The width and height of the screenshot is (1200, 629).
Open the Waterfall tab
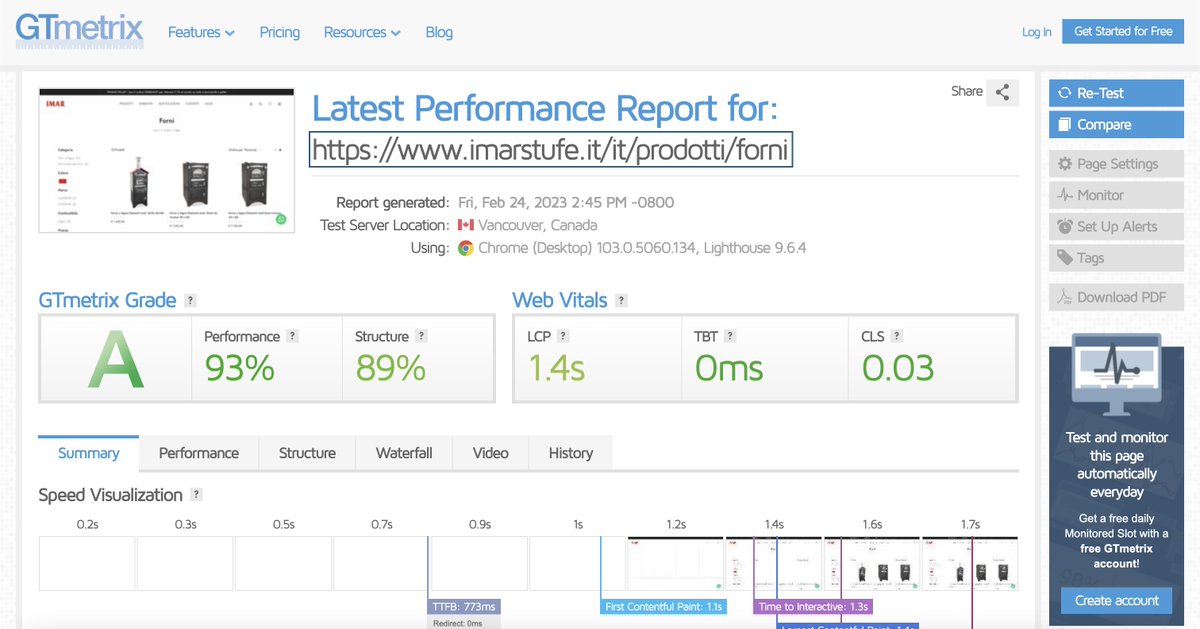point(404,453)
